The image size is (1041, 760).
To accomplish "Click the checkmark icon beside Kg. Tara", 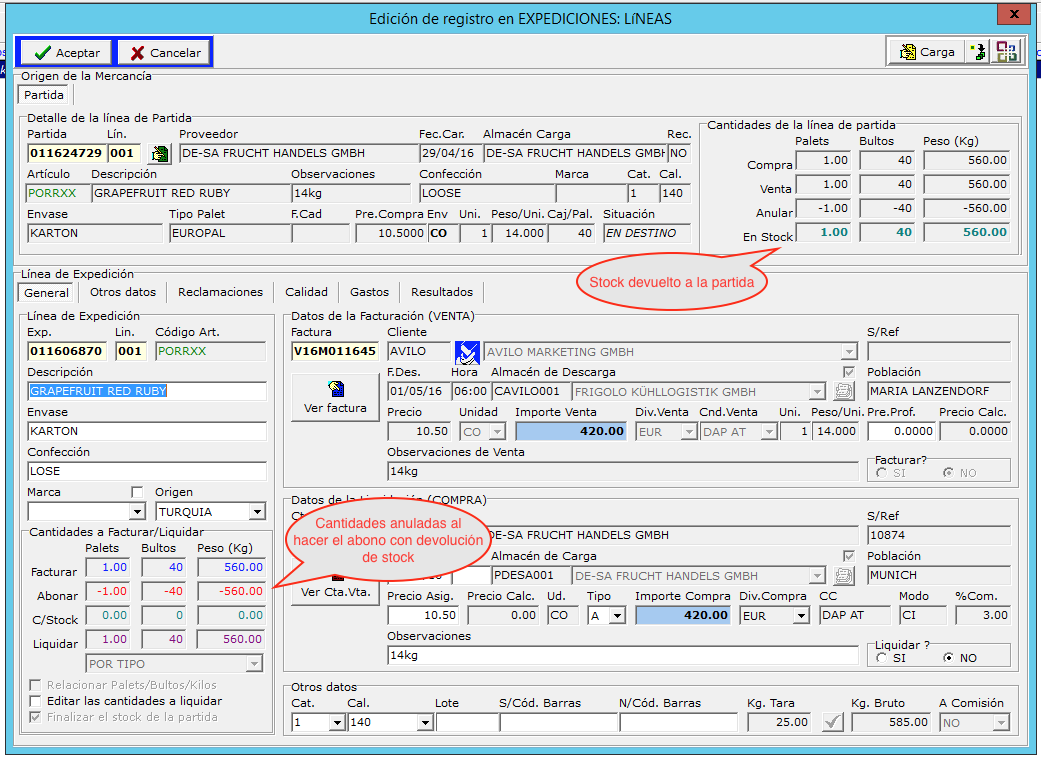I will [832, 722].
